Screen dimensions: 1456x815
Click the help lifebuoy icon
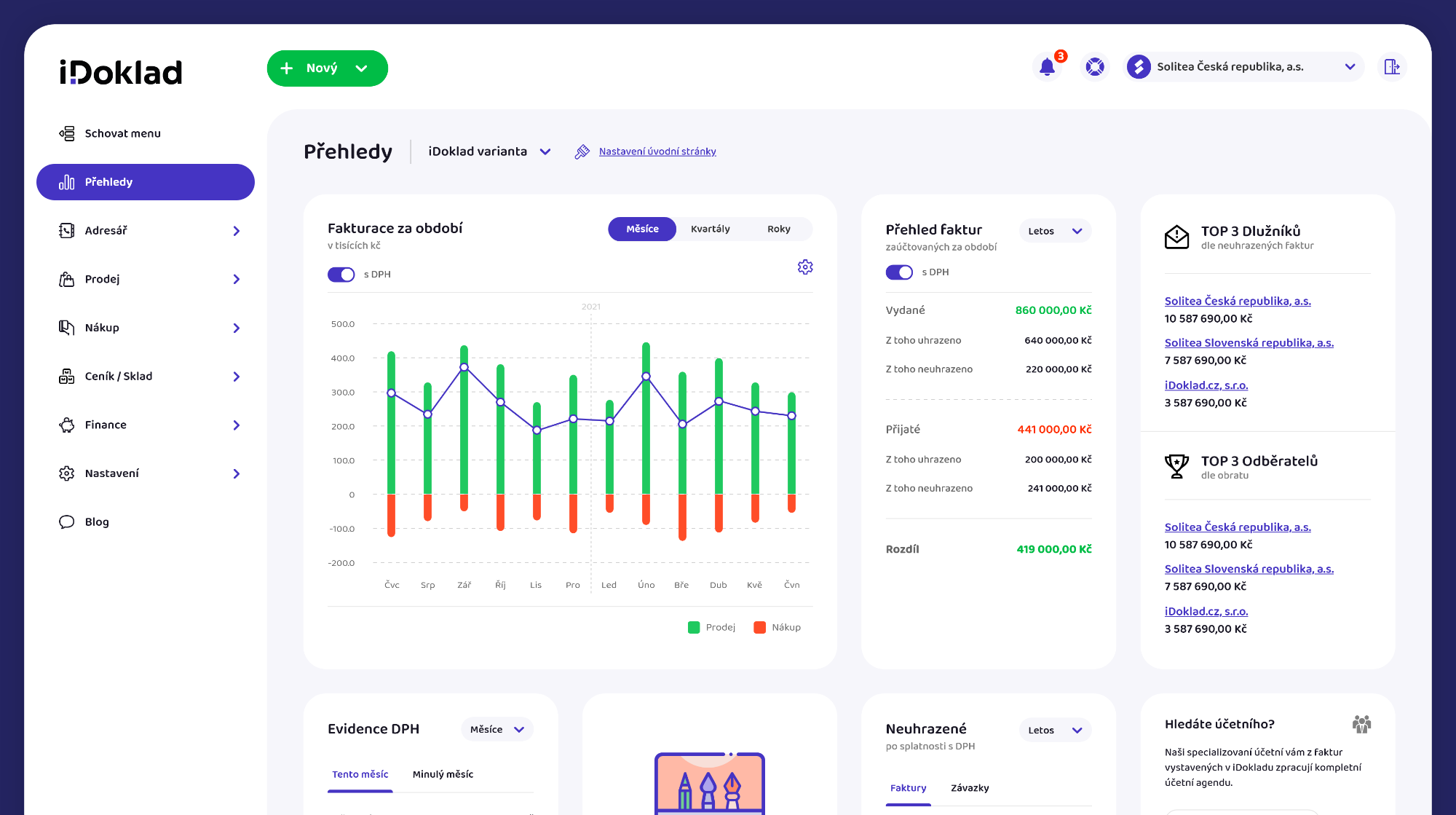tap(1095, 67)
